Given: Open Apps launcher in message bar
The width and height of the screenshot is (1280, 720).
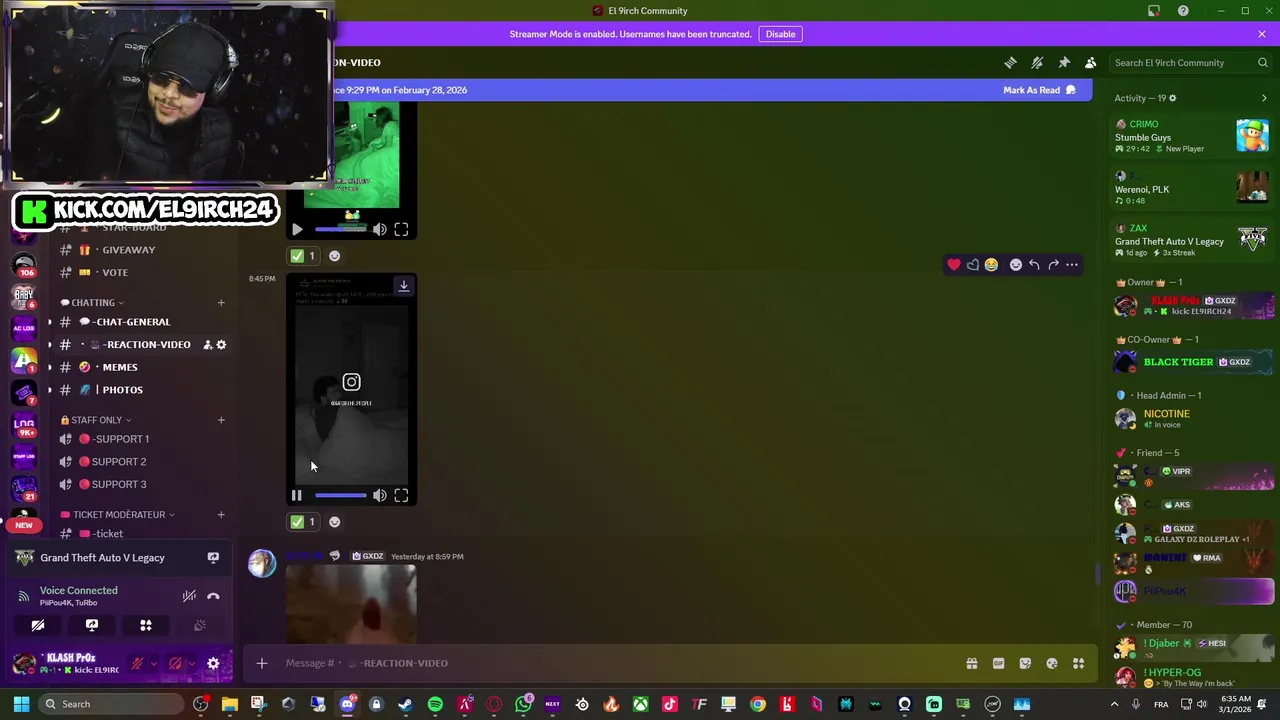Looking at the screenshot, I should click(x=1078, y=663).
